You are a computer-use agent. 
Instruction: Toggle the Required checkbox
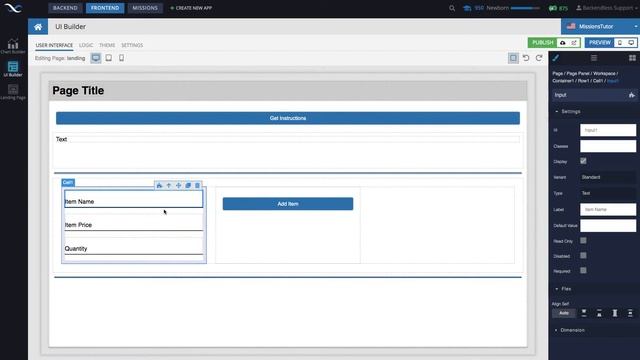pos(583,270)
